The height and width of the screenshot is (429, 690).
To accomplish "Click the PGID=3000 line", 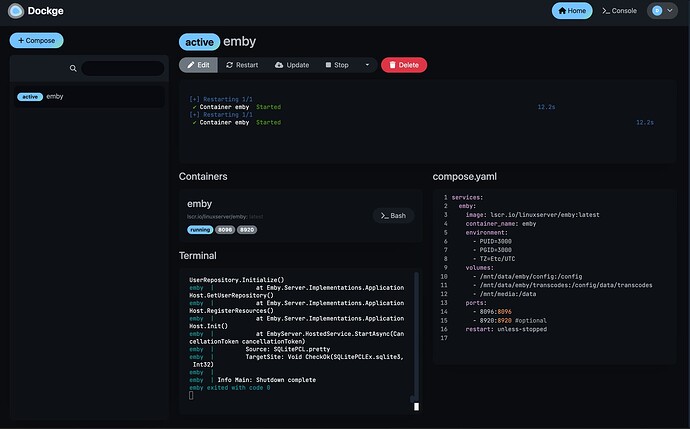I will pos(492,250).
